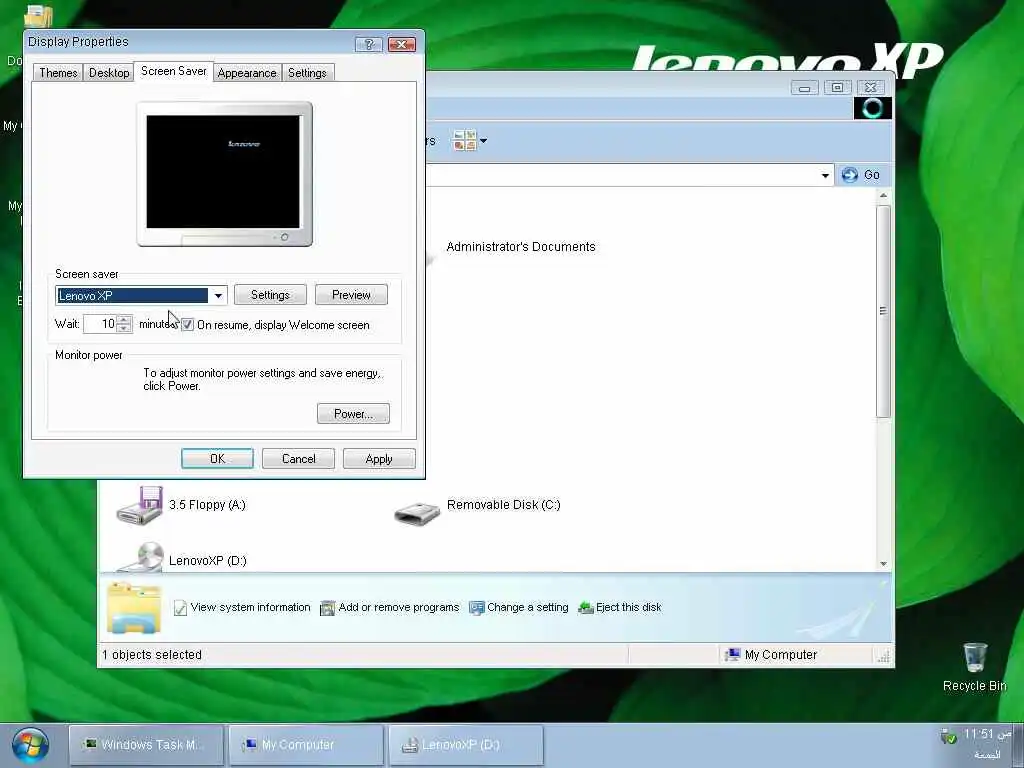Click the scrollbar up arrow in My Computer
This screenshot has height=768, width=1024.
[883, 196]
